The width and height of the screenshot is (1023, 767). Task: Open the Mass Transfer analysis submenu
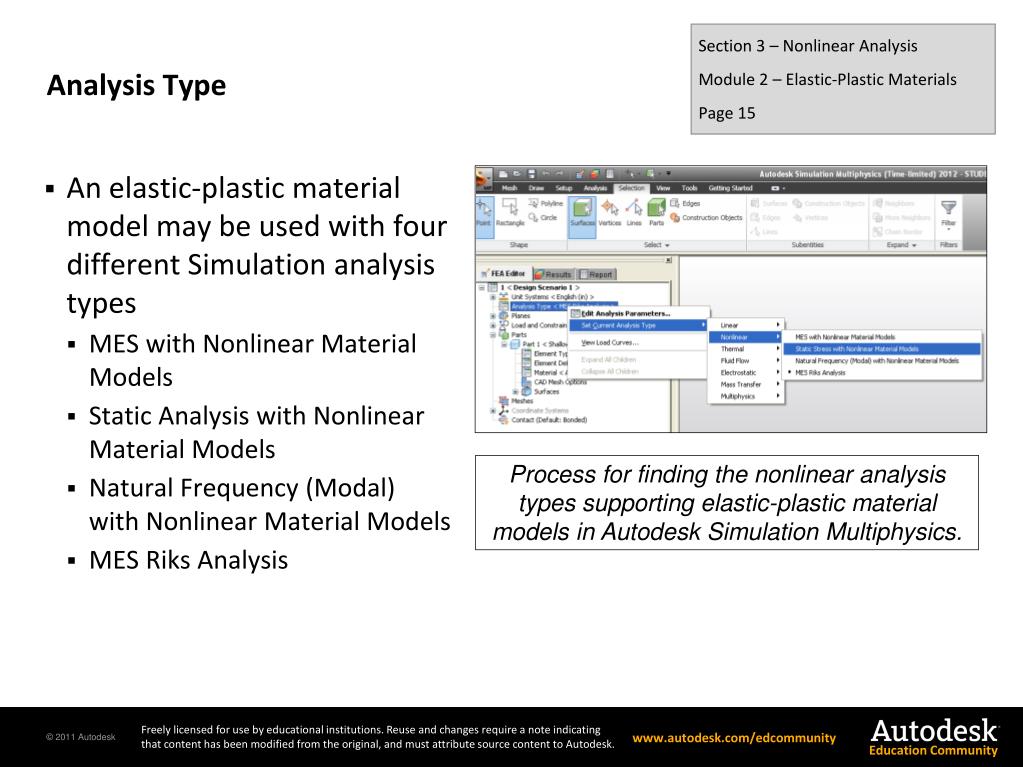click(x=746, y=384)
